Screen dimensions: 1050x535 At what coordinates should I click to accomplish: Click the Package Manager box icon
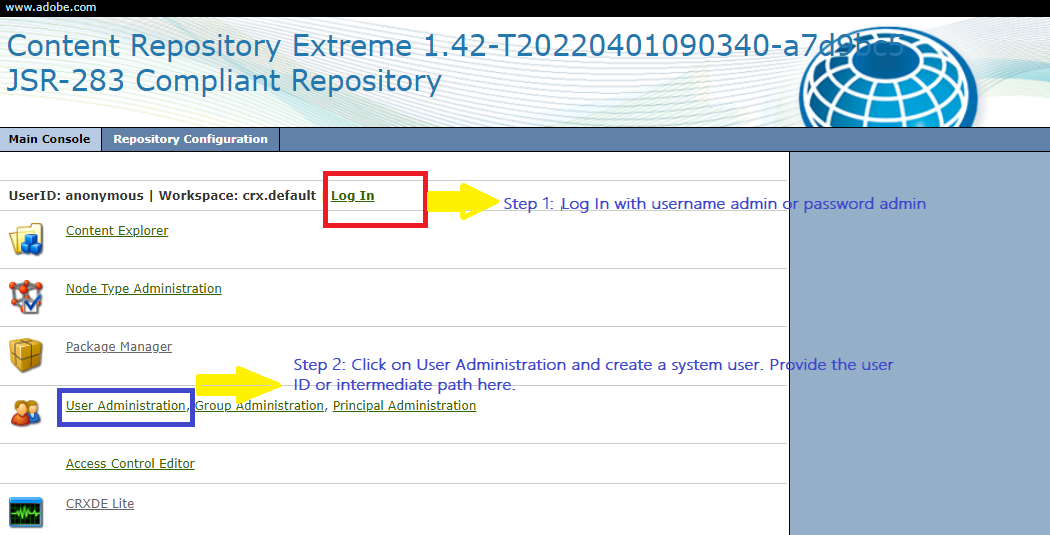tap(26, 356)
